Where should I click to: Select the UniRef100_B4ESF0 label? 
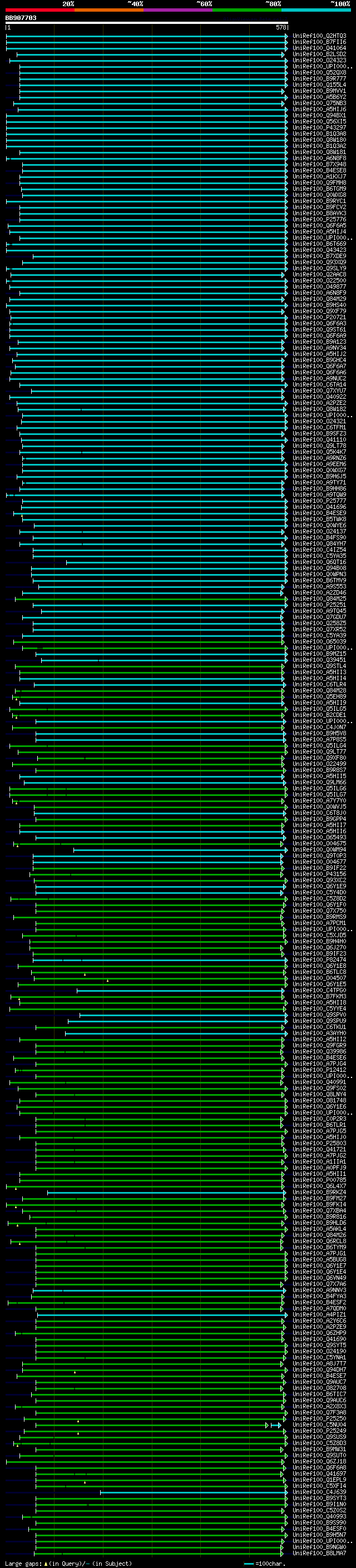(x=319, y=1529)
